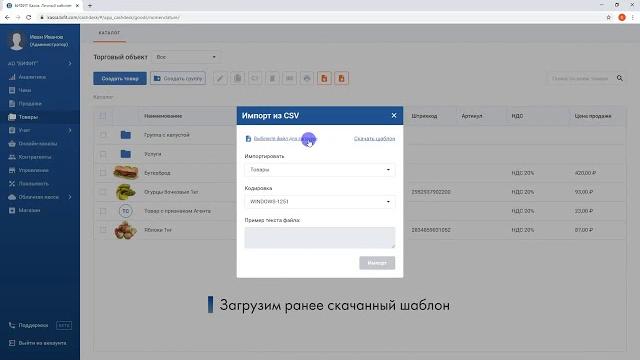640x360 pixels.
Task: Open Чеки in the sidebar
Action: pos(24,90)
